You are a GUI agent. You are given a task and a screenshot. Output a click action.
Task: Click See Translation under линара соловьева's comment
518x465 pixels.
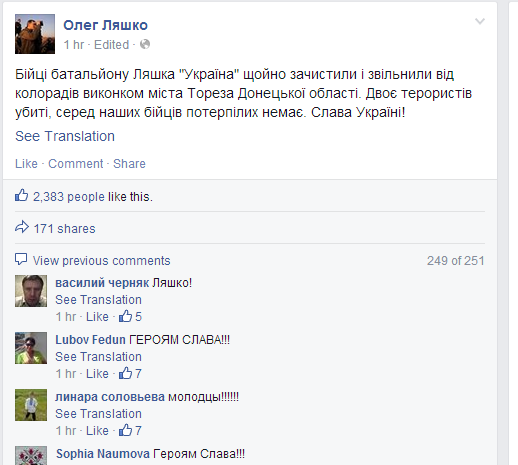click(x=98, y=414)
